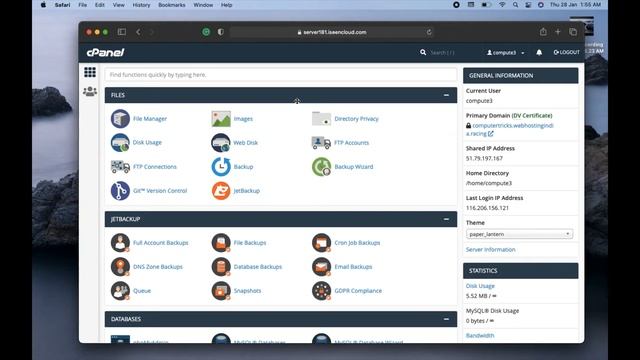
Task: Open the Cron Job Backups icon
Action: (x=321, y=243)
